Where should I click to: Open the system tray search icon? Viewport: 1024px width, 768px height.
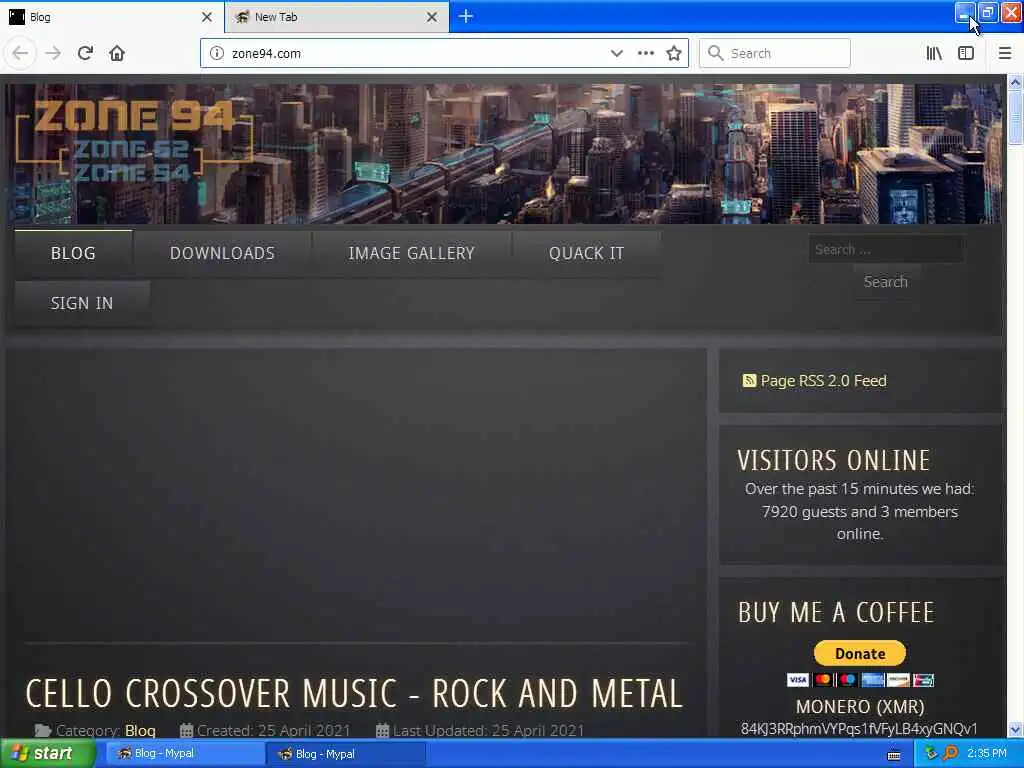point(950,753)
